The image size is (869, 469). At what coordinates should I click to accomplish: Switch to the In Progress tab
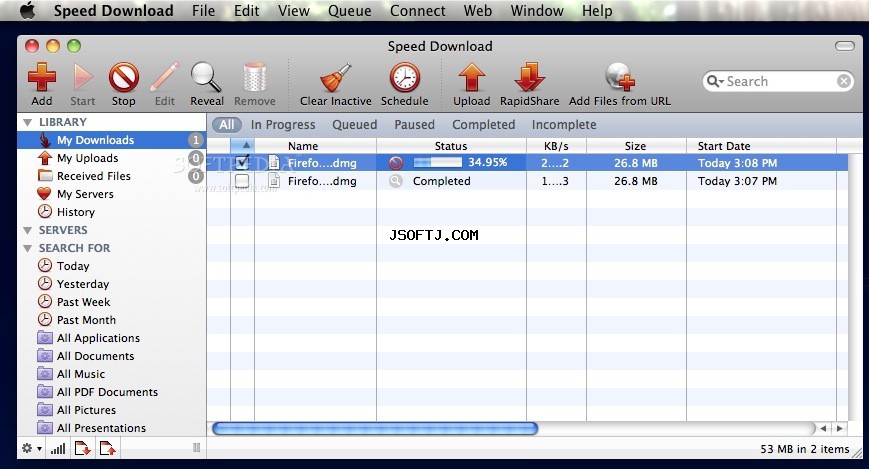click(x=283, y=125)
